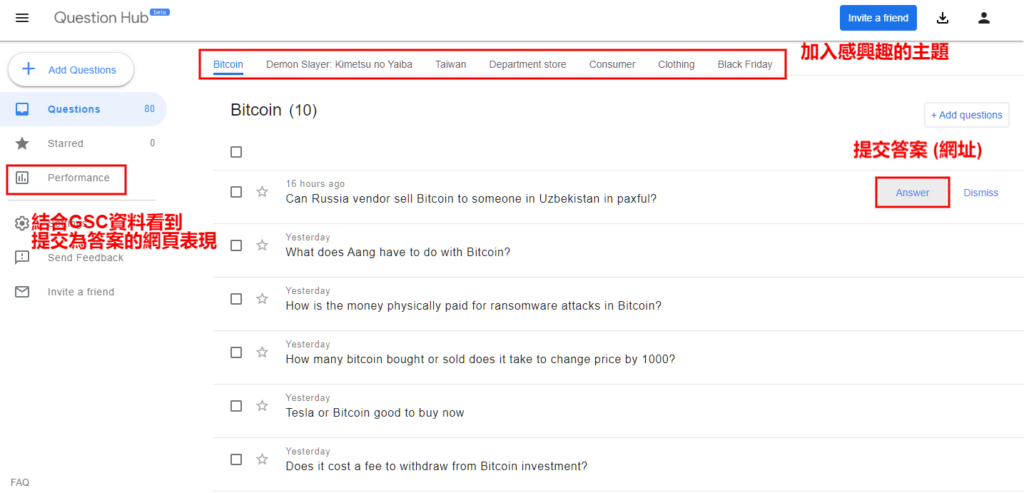Click the + Add questions button at right
Viewport: 1024px width, 493px height.
(967, 115)
